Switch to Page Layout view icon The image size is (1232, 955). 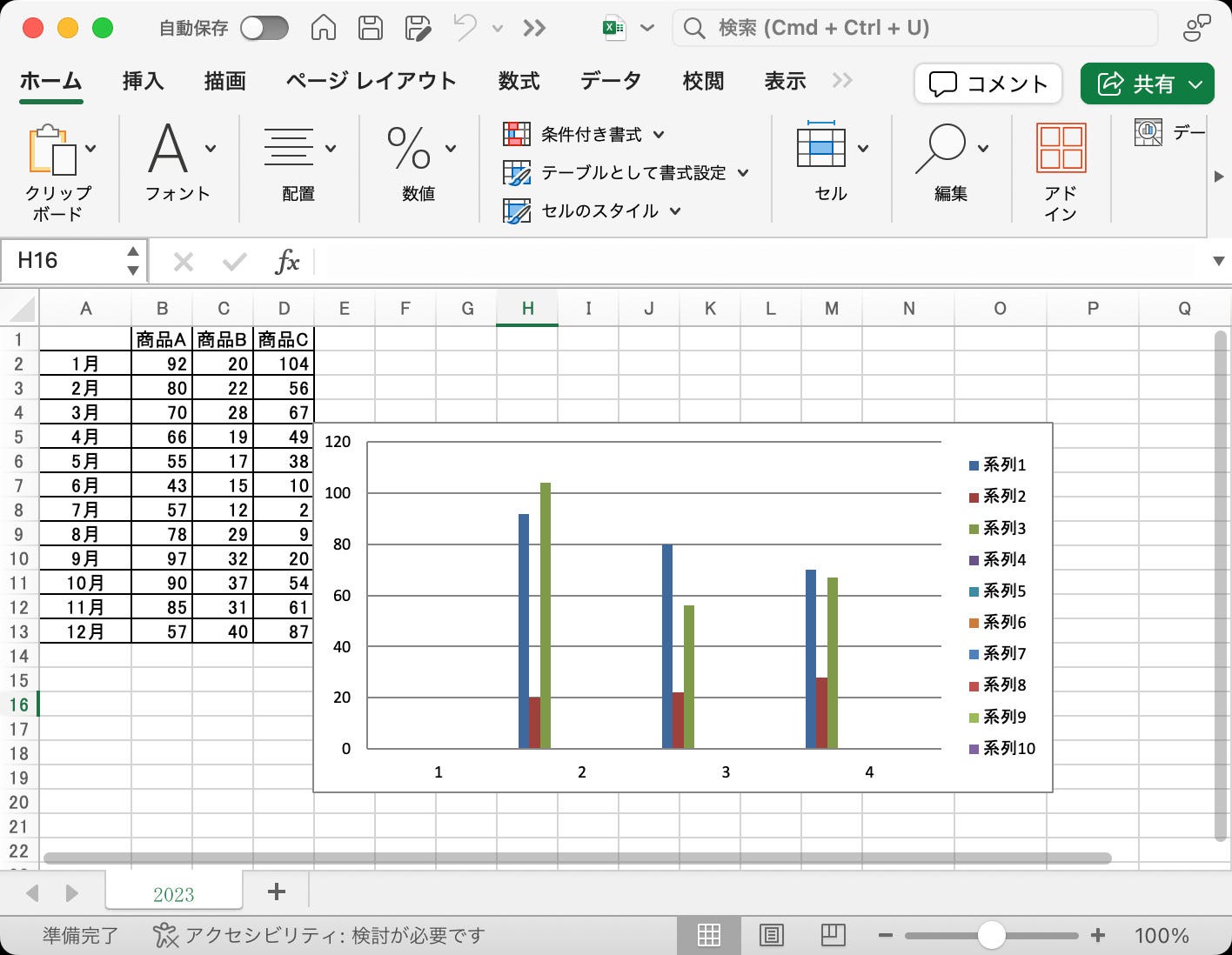(x=772, y=935)
